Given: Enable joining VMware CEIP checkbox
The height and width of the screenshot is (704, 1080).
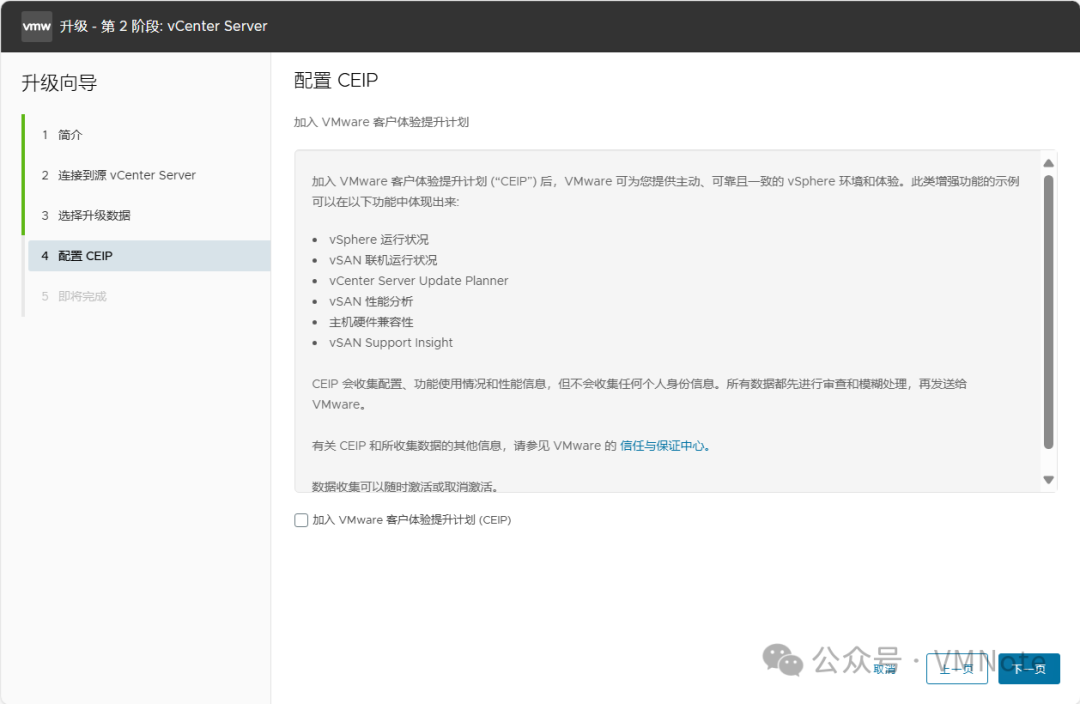Looking at the screenshot, I should coord(301,520).
